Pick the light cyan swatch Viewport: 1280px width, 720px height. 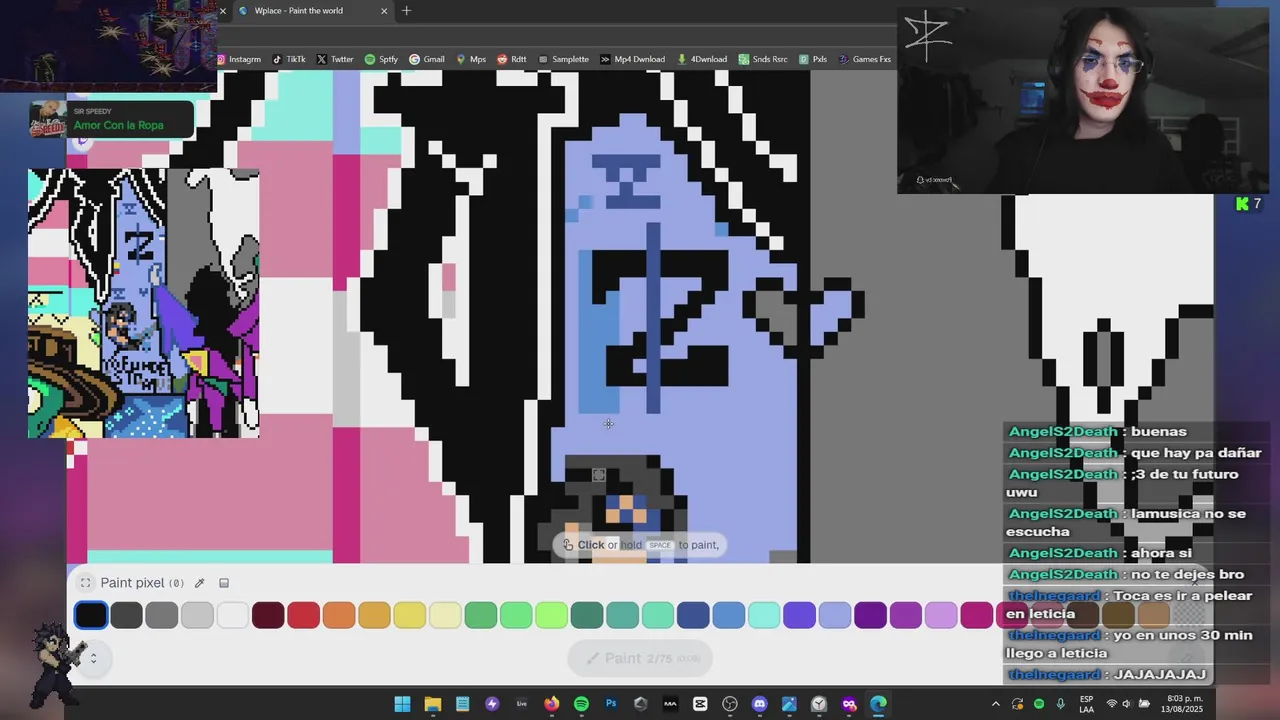point(764,614)
